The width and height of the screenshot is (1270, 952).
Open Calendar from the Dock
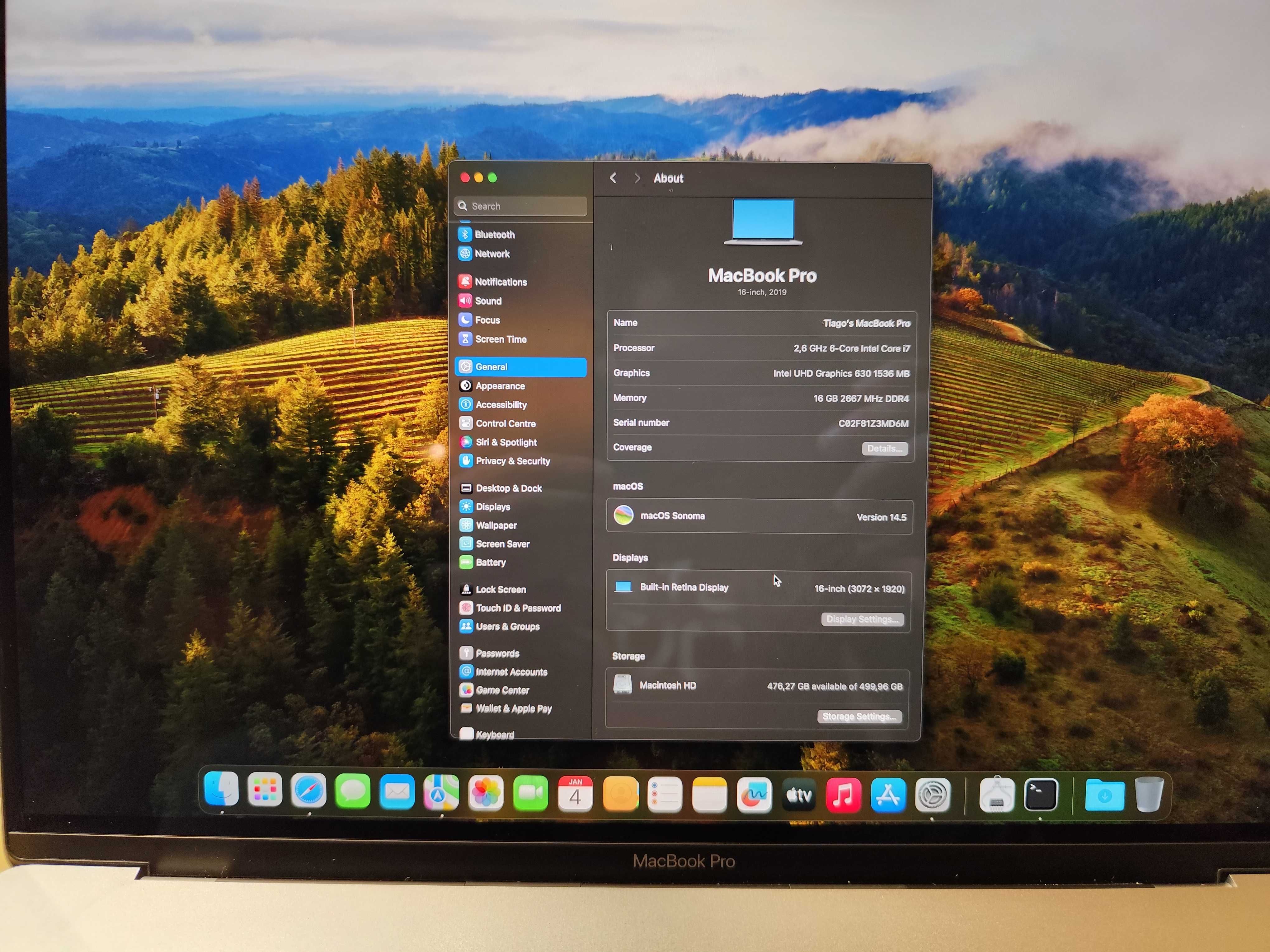click(575, 794)
